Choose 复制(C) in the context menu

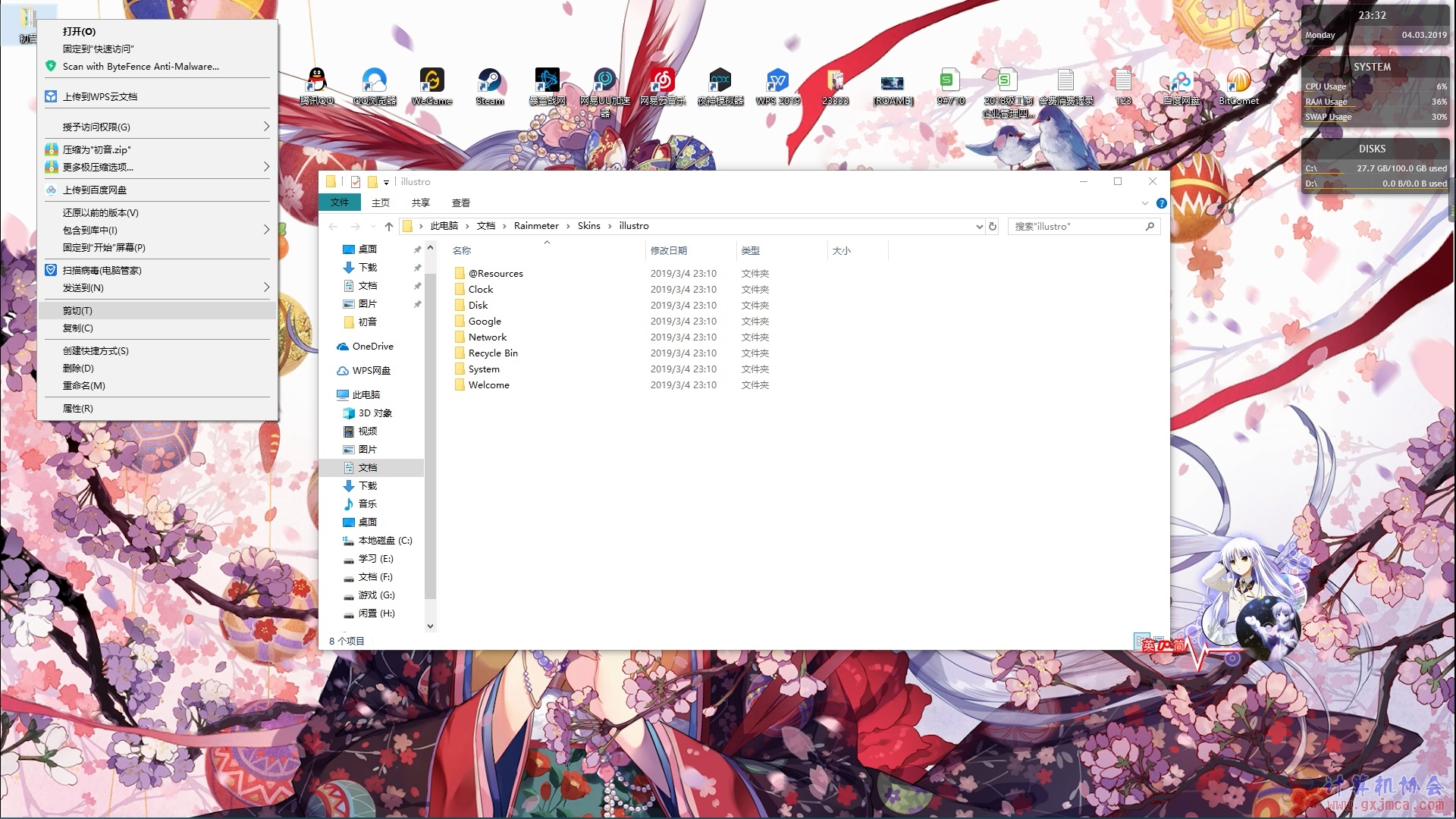point(158,328)
